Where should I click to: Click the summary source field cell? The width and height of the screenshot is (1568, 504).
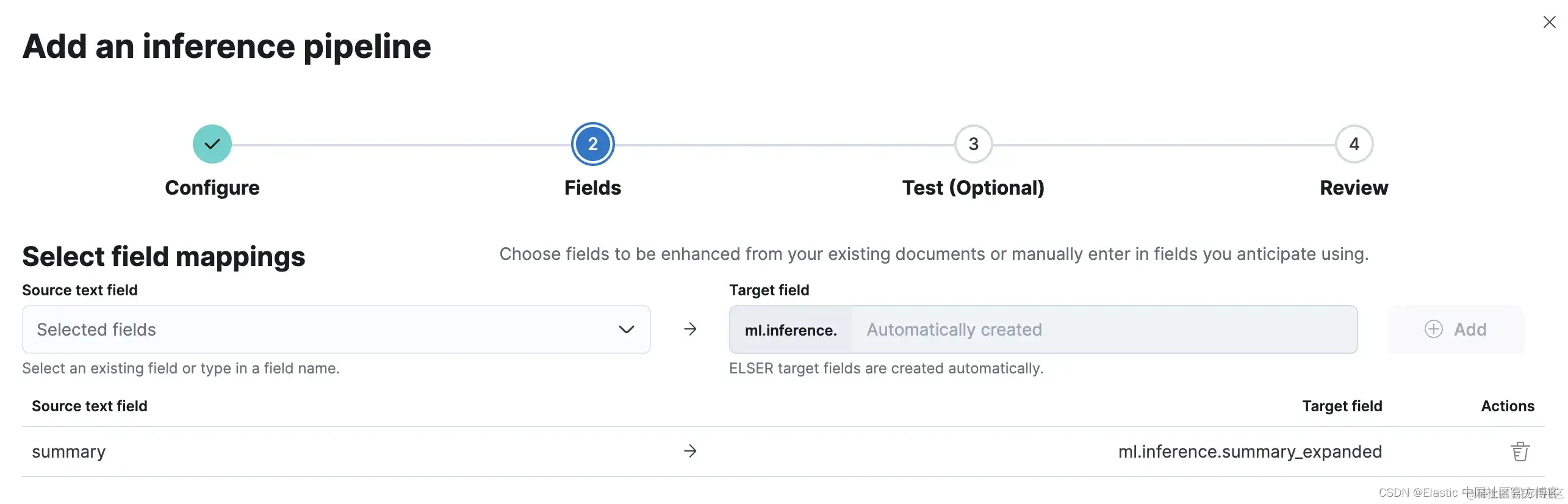(69, 452)
